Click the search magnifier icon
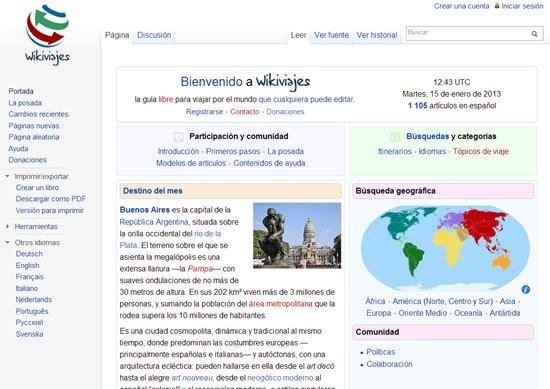Viewport: 550px width, 389px height. click(534, 34)
